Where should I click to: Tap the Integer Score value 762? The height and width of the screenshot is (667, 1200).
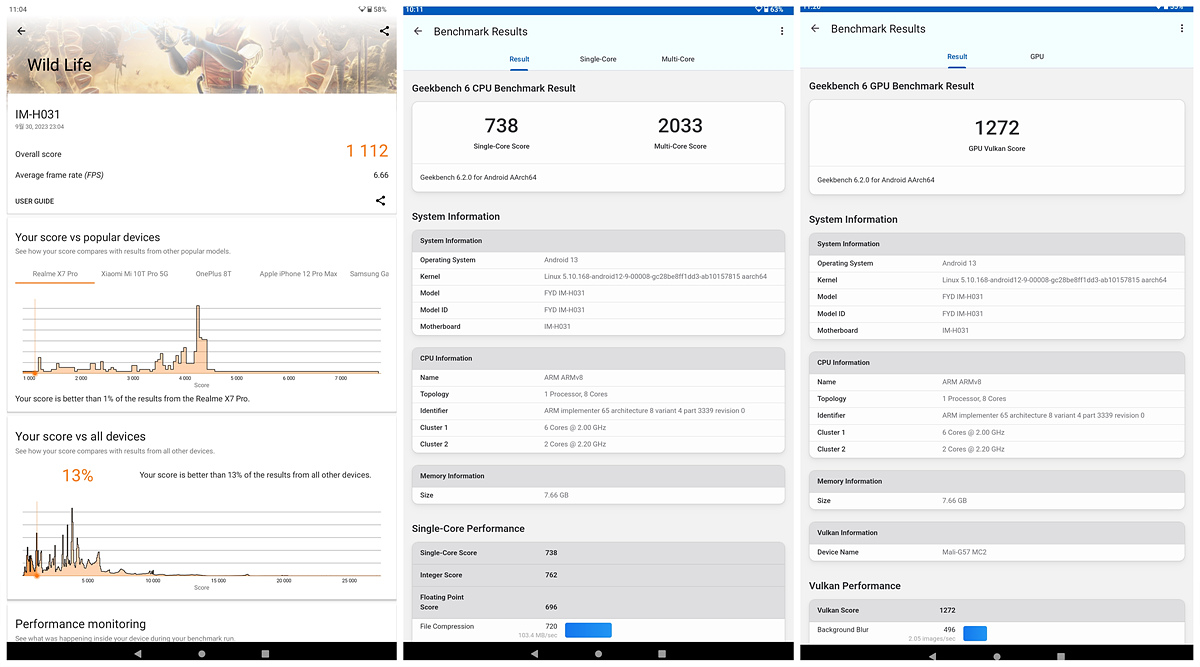click(x=551, y=575)
